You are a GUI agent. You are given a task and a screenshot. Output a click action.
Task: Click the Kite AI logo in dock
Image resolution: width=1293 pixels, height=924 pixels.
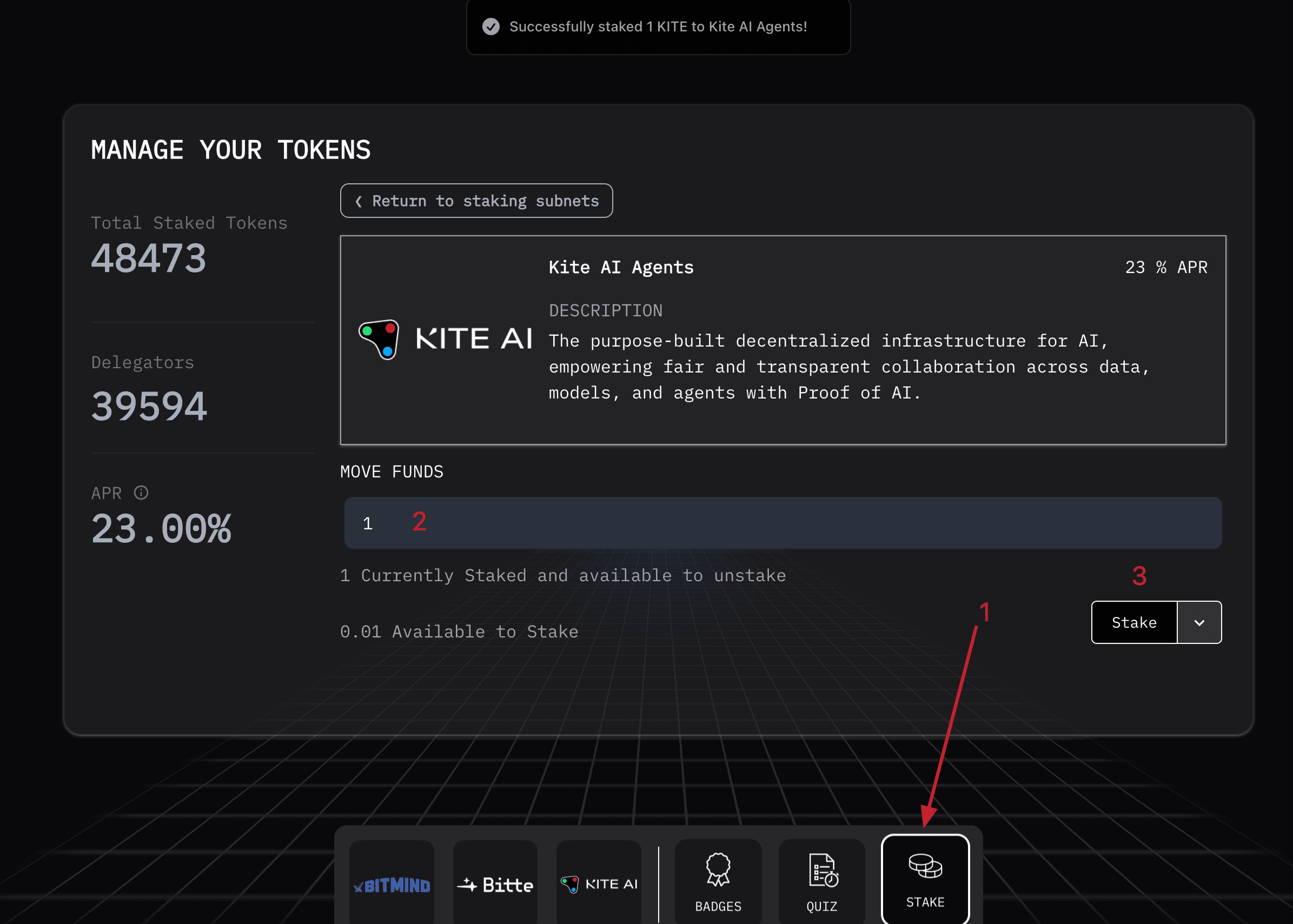599,883
